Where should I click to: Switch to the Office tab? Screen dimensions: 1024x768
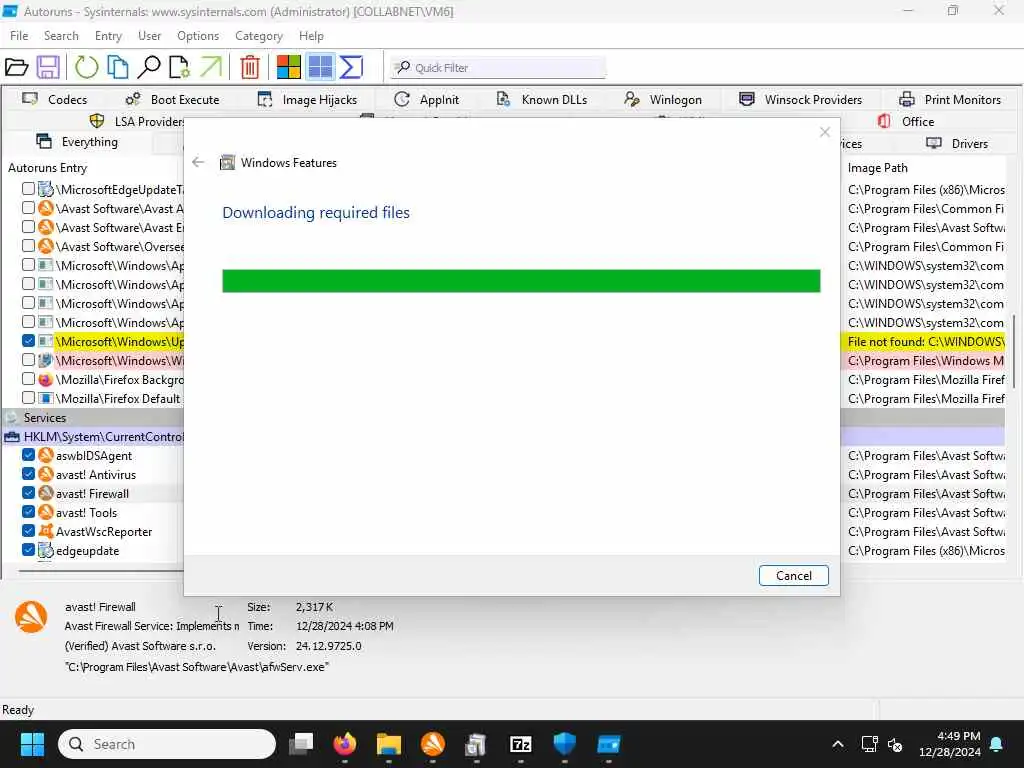(906, 121)
